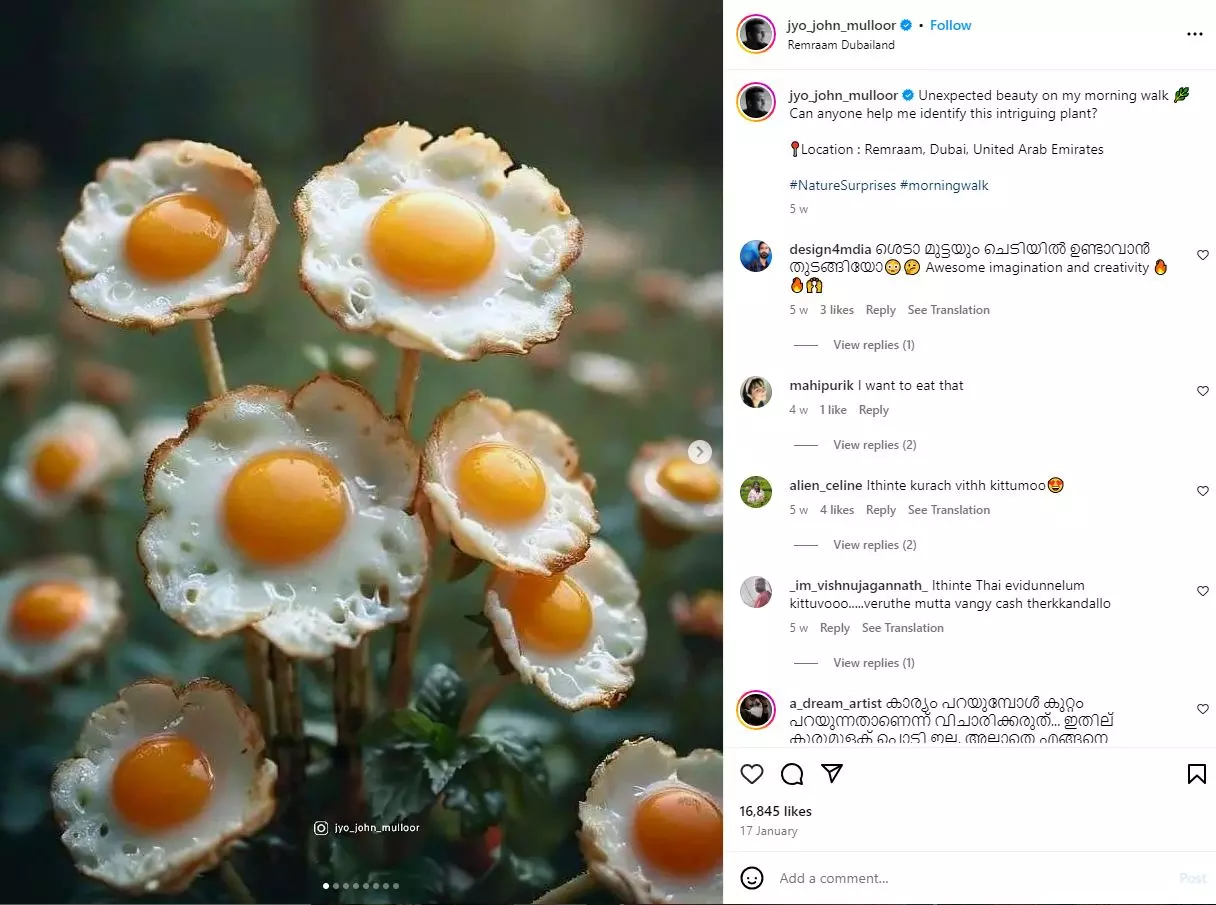The width and height of the screenshot is (1216, 905).
Task: Like the mahipurik comment
Action: [x=1203, y=391]
